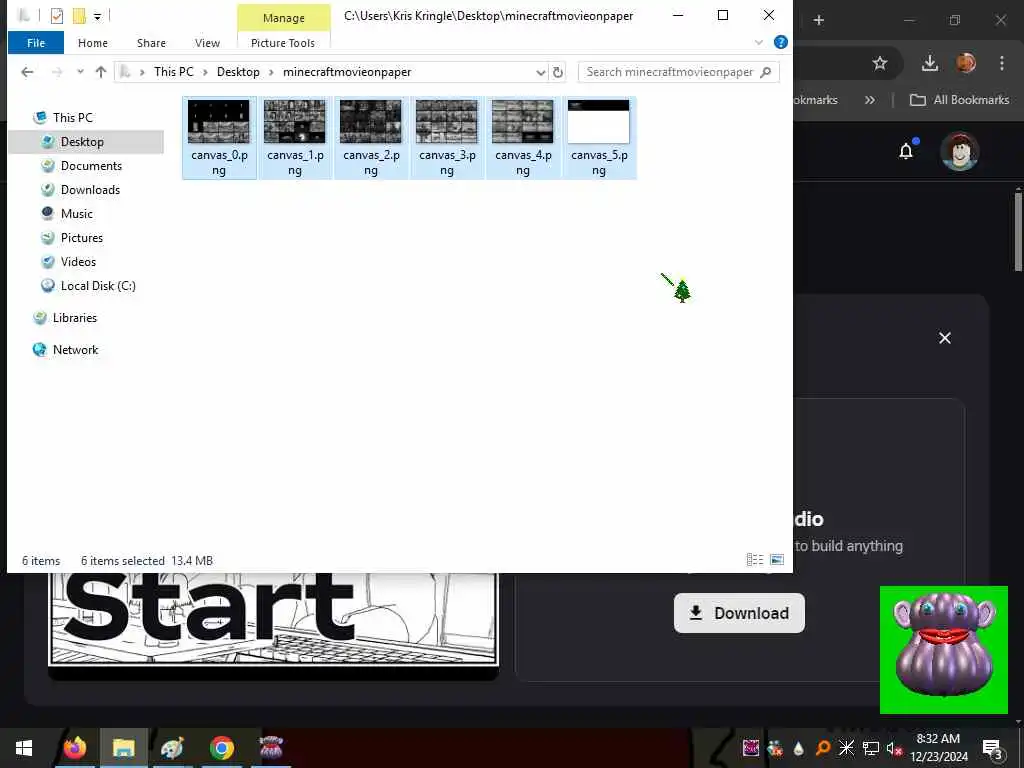Open a new Chrome tab
1024x768 pixels.
point(818,20)
